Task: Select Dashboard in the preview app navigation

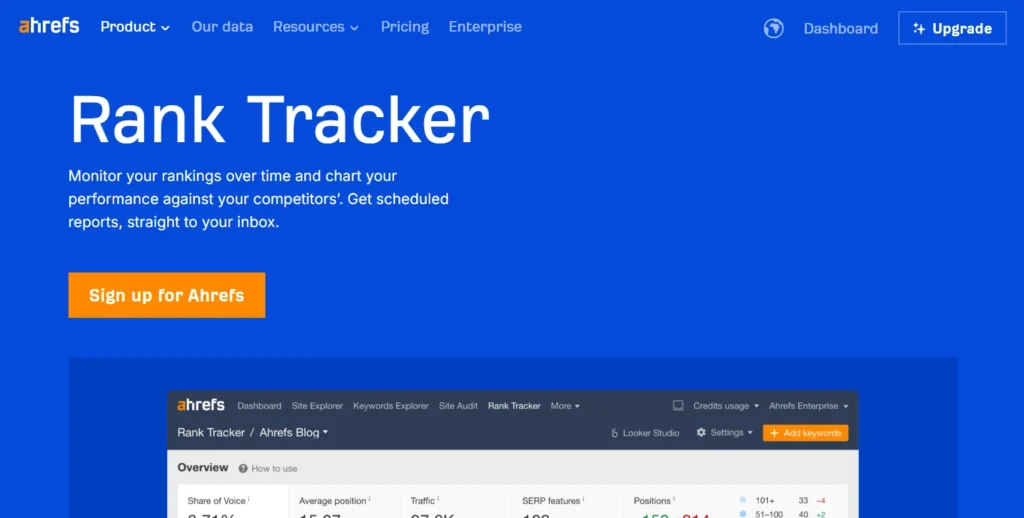Action: pos(259,406)
